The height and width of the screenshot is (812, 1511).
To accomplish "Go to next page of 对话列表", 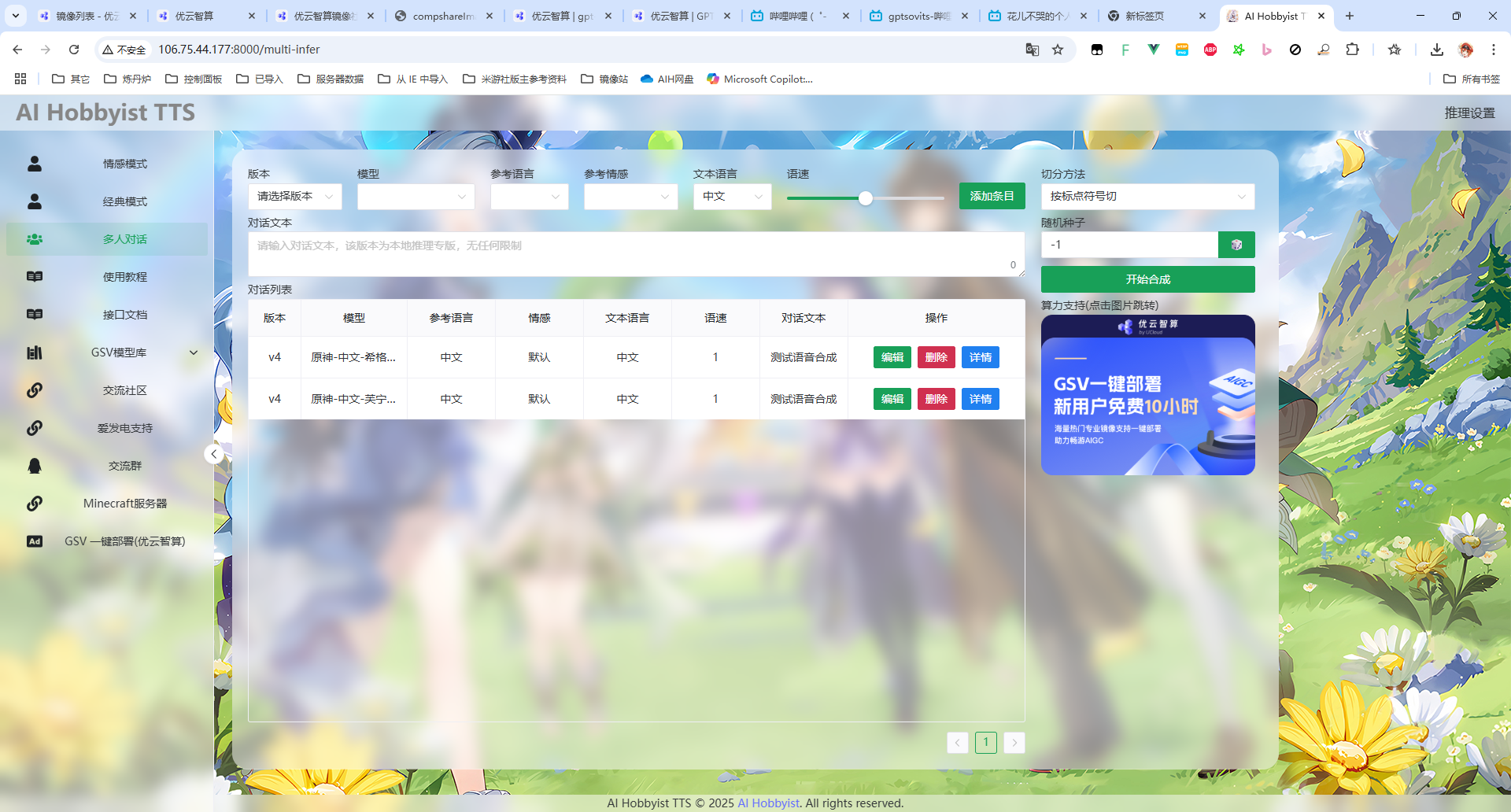I will pos(1014,743).
